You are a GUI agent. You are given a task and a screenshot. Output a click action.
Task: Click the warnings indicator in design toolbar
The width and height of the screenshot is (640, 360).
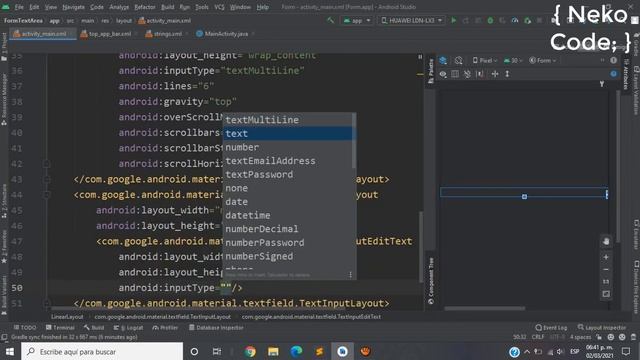(x=613, y=60)
